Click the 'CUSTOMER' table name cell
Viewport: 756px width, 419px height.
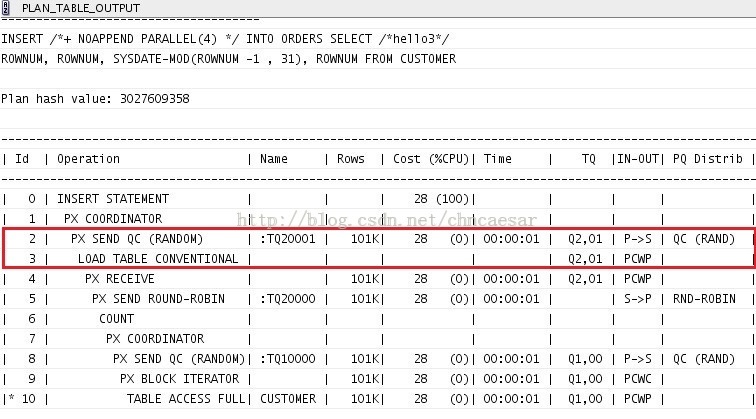(288, 399)
